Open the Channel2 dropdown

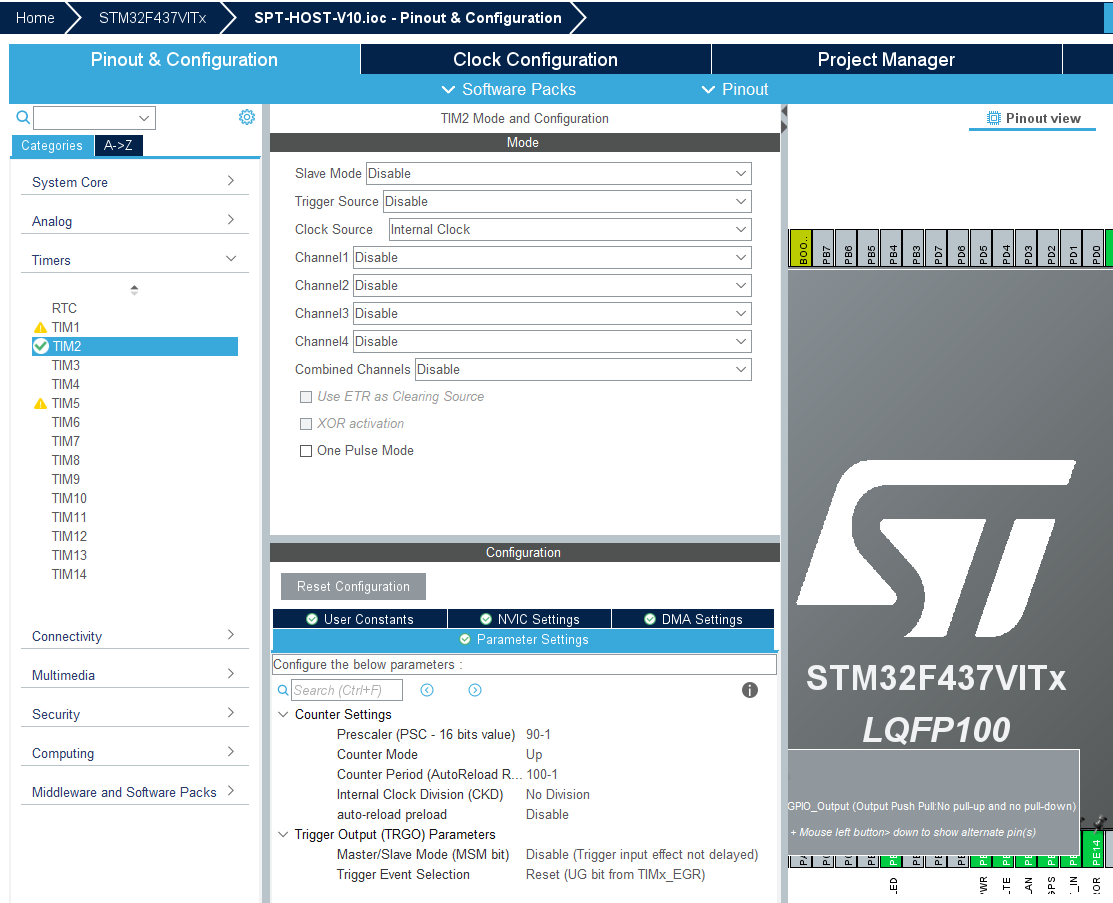[552, 285]
